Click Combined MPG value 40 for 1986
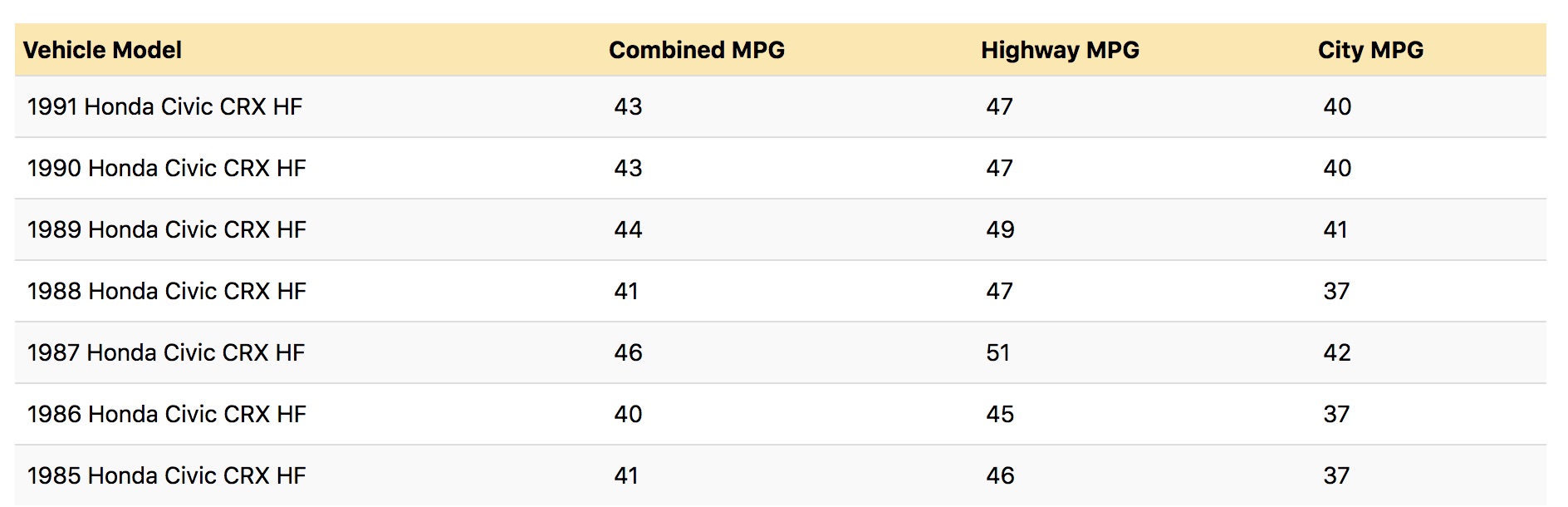This screenshot has width=1568, height=507. 628,414
